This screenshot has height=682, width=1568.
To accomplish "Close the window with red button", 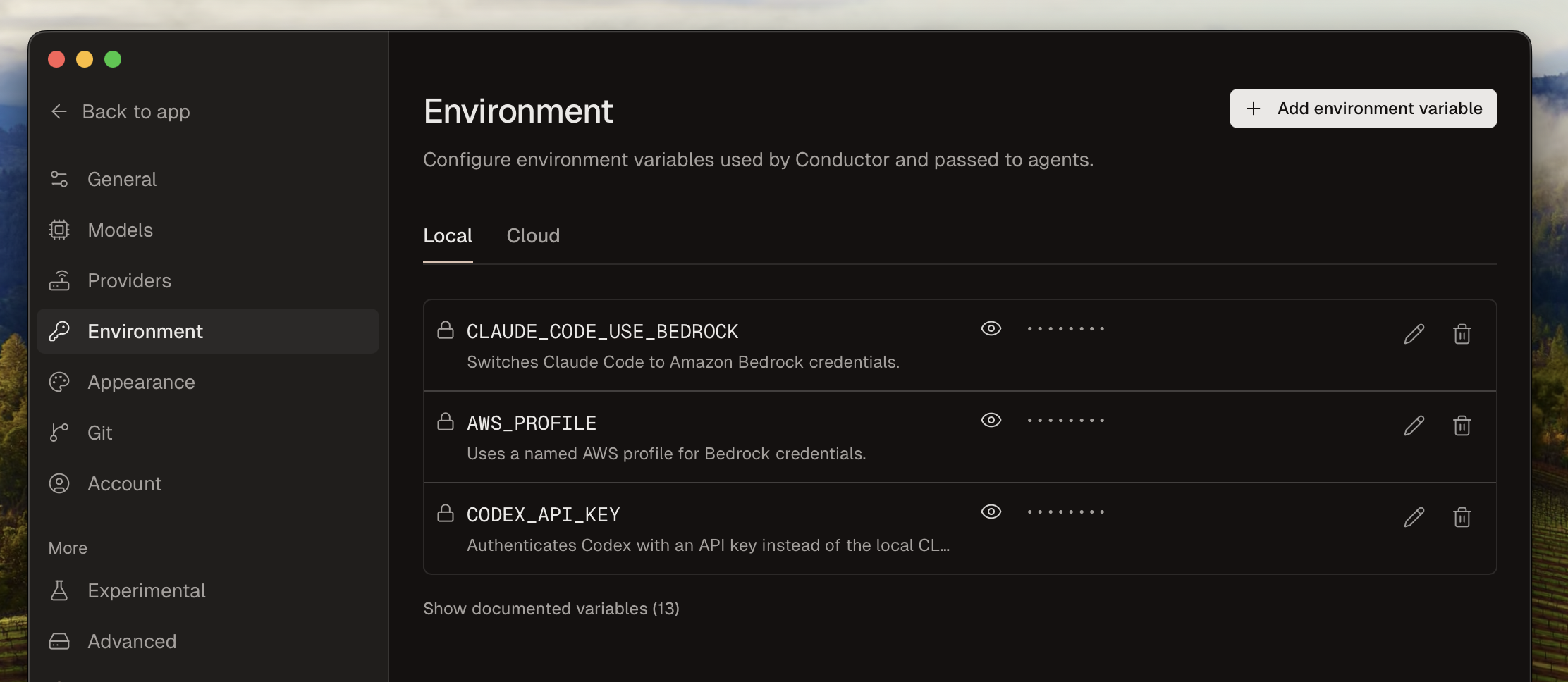I will click(x=56, y=59).
